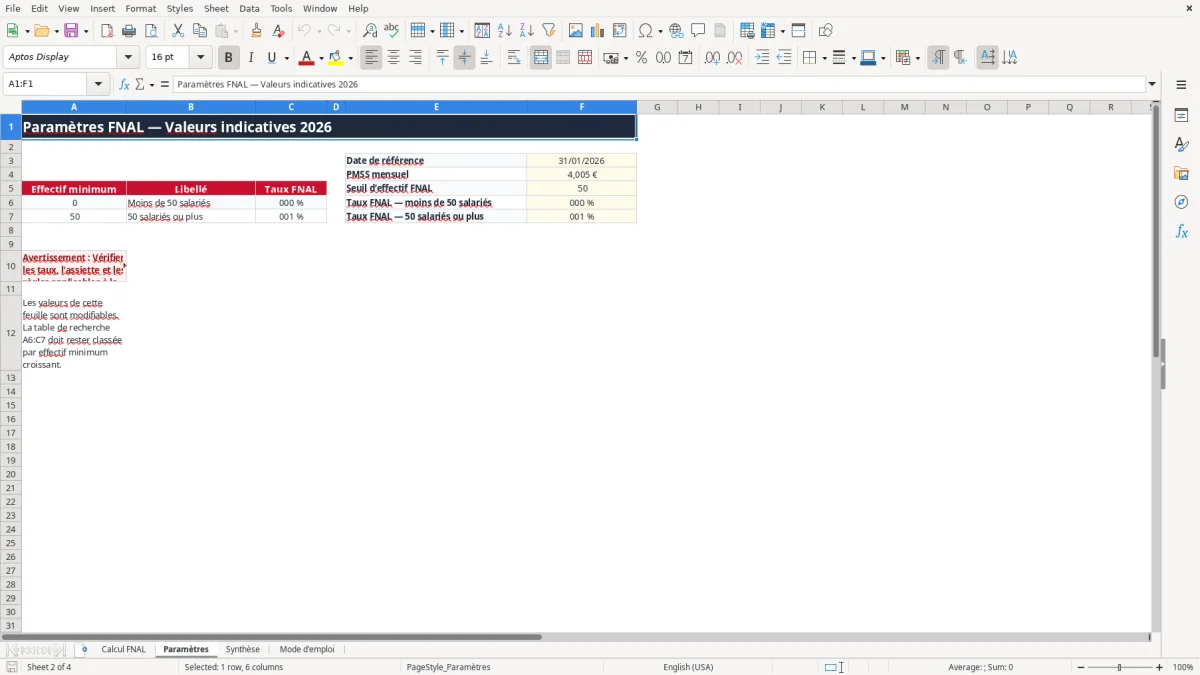Open the sidebar Navigator panel
The image size is (1200, 675).
pyautogui.click(x=1181, y=203)
